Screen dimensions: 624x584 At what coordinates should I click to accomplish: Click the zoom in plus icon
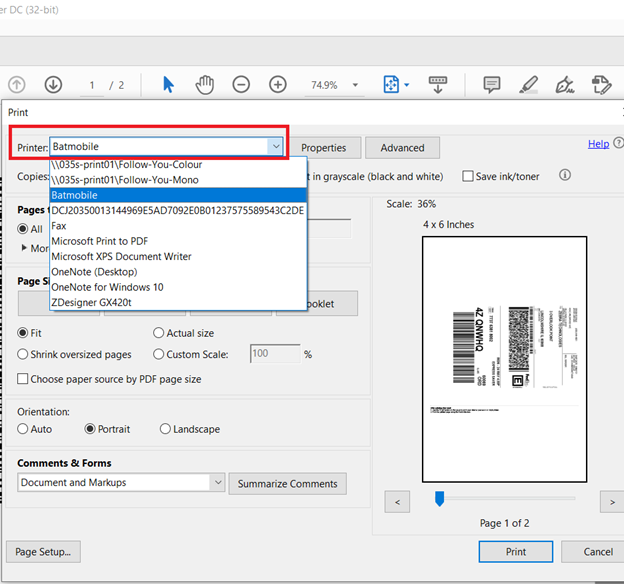(x=278, y=85)
